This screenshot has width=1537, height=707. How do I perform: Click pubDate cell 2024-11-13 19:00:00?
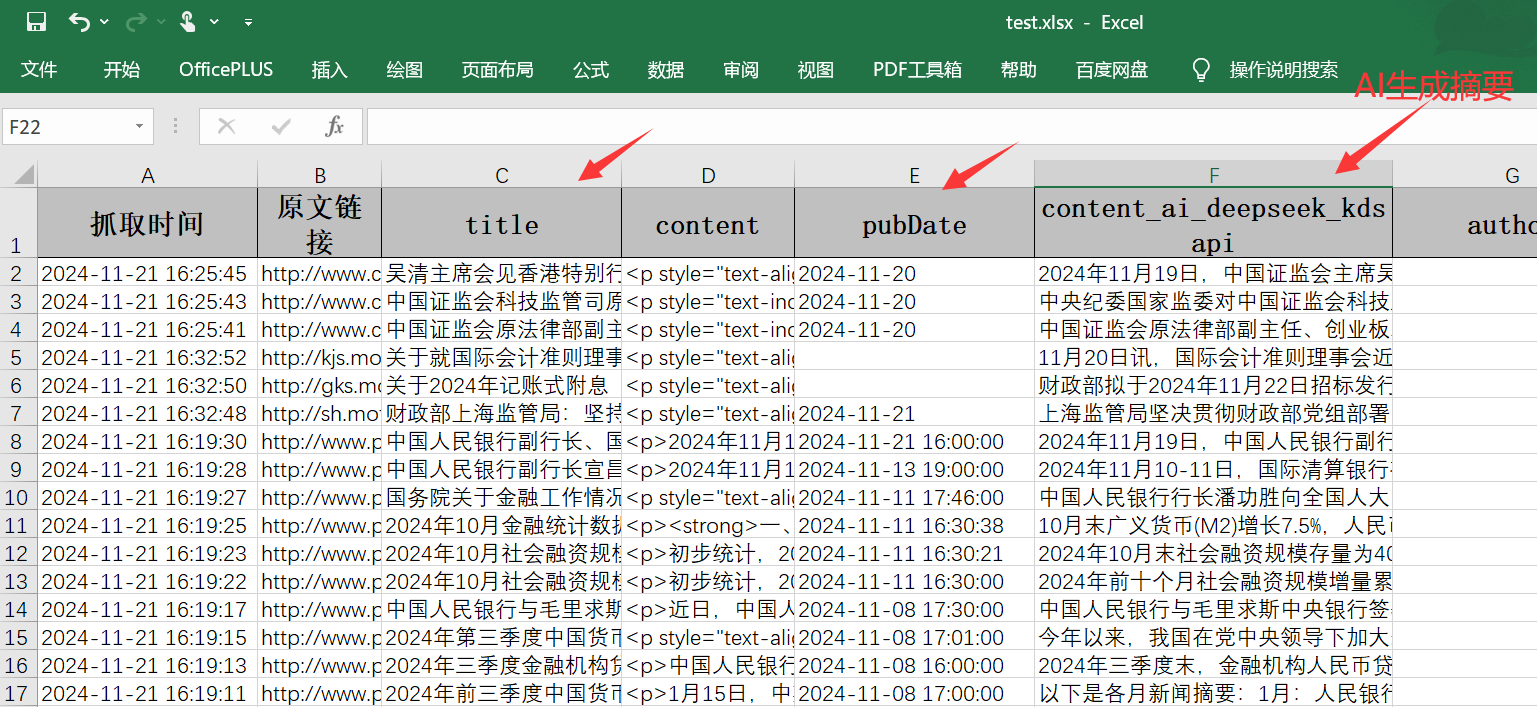[914, 469]
